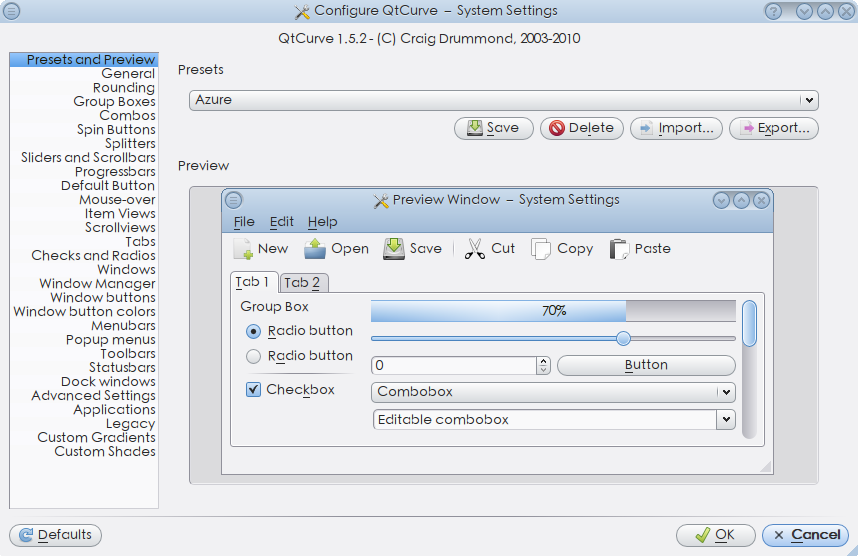Toggle the Checkbox option
The image size is (858, 556).
coord(253,390)
